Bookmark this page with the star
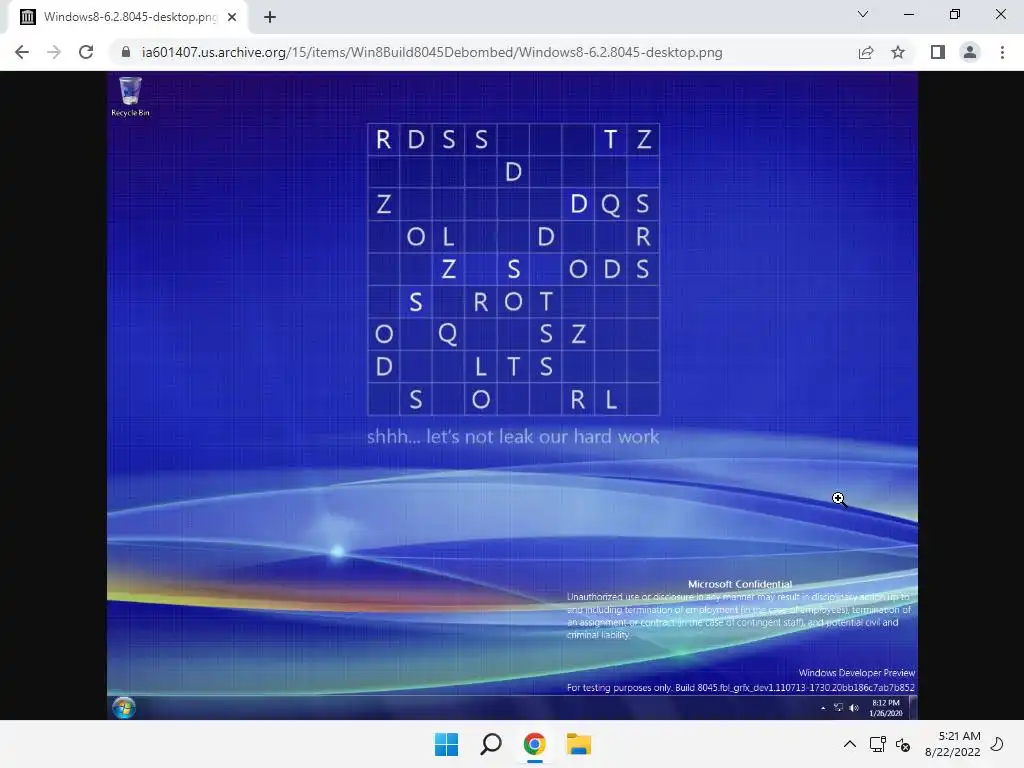1024x768 pixels. click(x=898, y=52)
